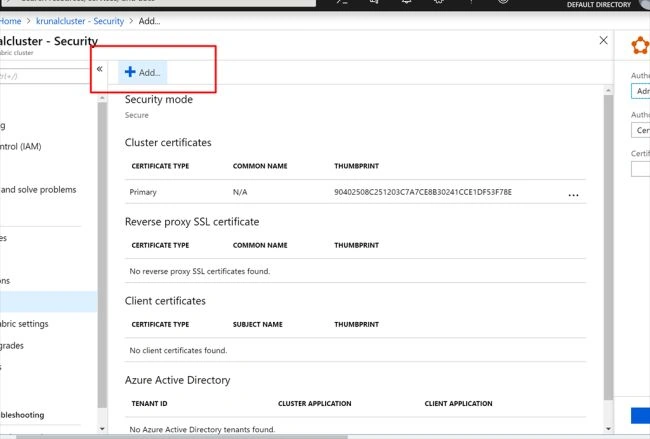Open Access control (IAM) sidebar item
This screenshot has height=439, width=650.
(x=21, y=146)
